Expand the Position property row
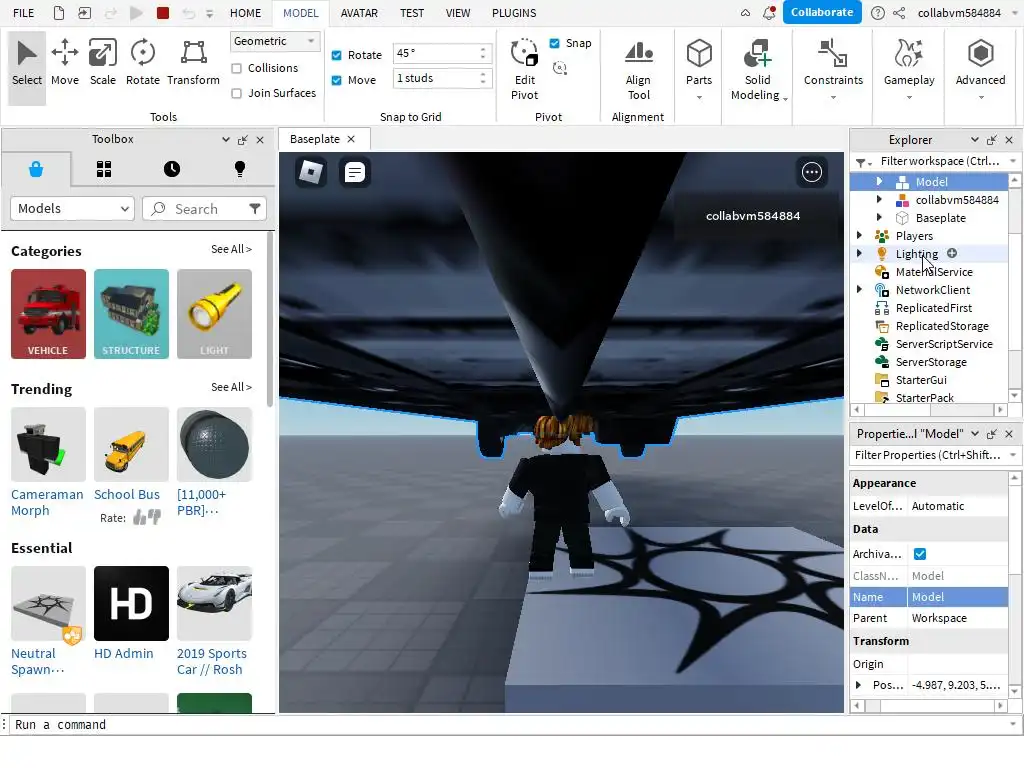Viewport: 1024px width, 768px height. 858,684
